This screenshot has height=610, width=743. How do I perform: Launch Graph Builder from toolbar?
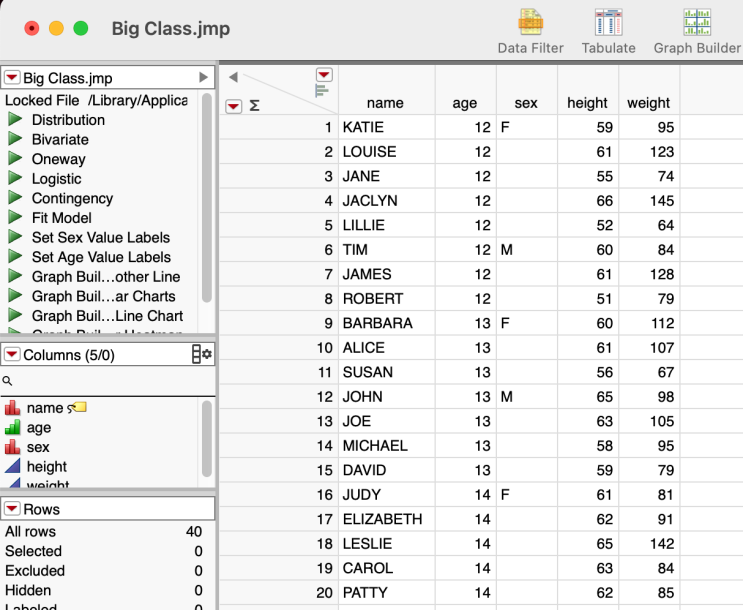point(697,31)
